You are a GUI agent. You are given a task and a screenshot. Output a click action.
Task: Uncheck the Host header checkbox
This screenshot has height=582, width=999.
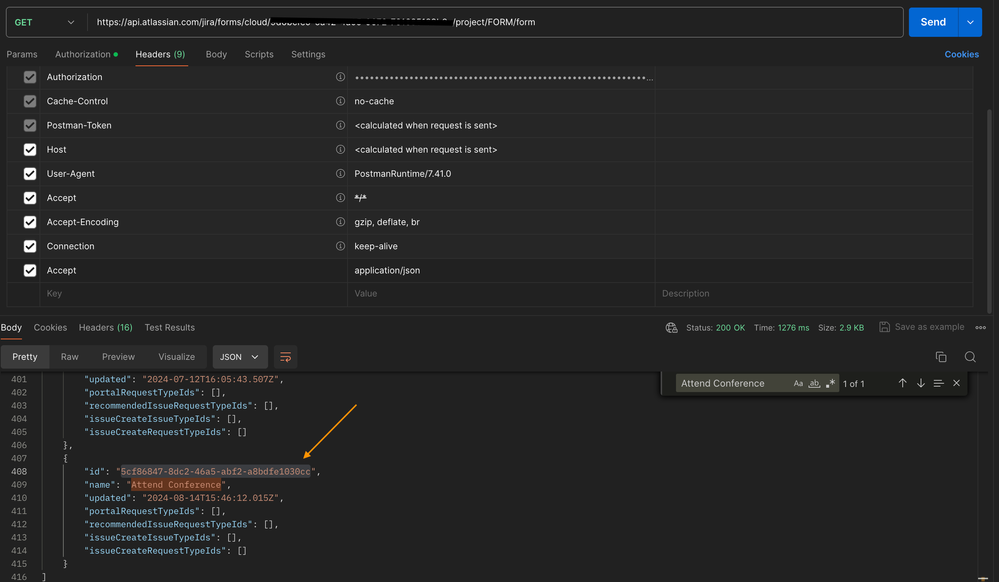click(x=29, y=149)
